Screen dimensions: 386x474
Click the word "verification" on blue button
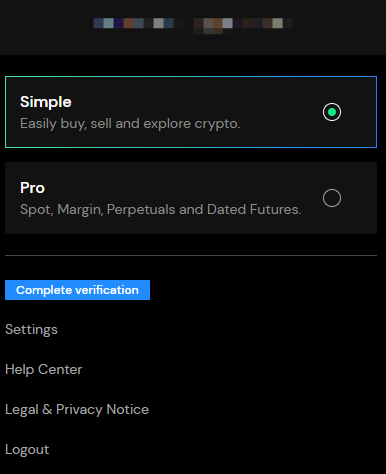click(x=107, y=290)
